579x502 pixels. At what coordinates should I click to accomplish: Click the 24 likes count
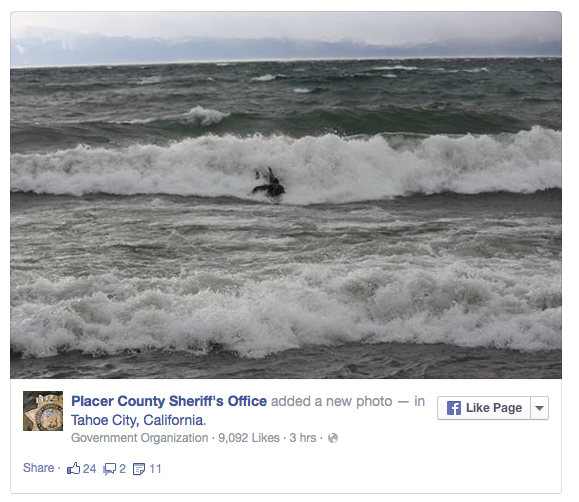(x=89, y=469)
